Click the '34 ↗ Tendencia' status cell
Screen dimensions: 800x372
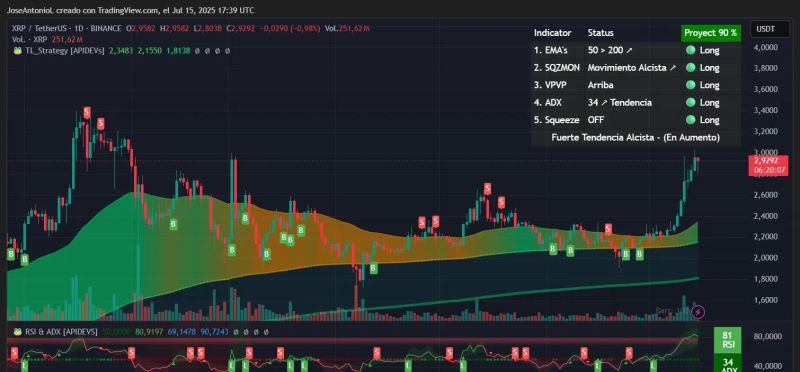pos(619,103)
